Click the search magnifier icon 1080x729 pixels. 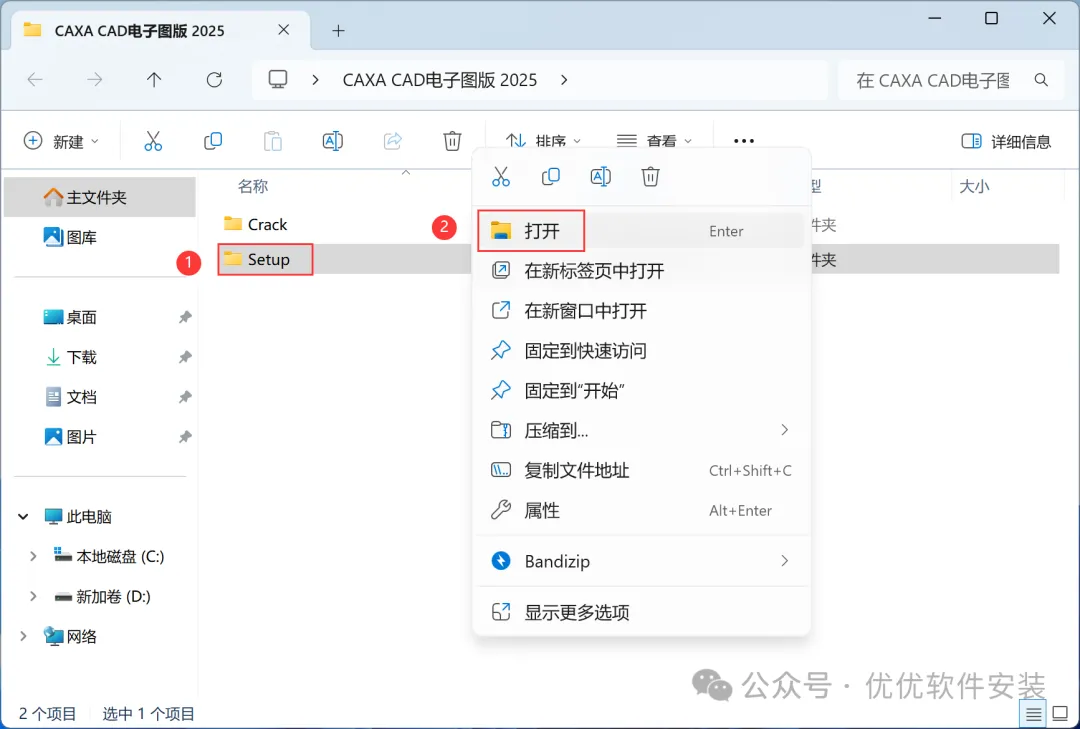1041,80
